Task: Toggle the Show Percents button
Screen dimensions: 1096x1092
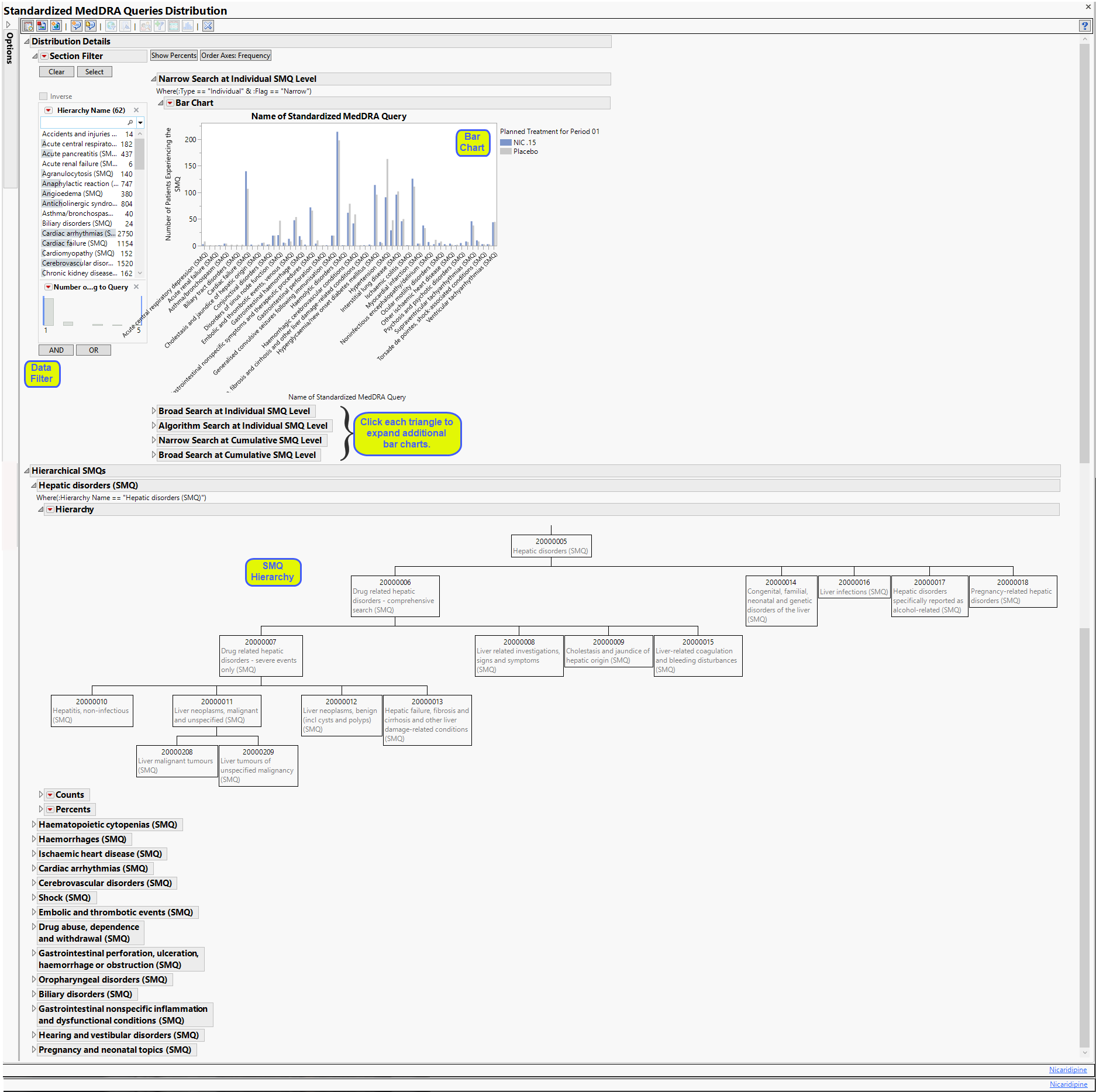Action: coord(174,56)
